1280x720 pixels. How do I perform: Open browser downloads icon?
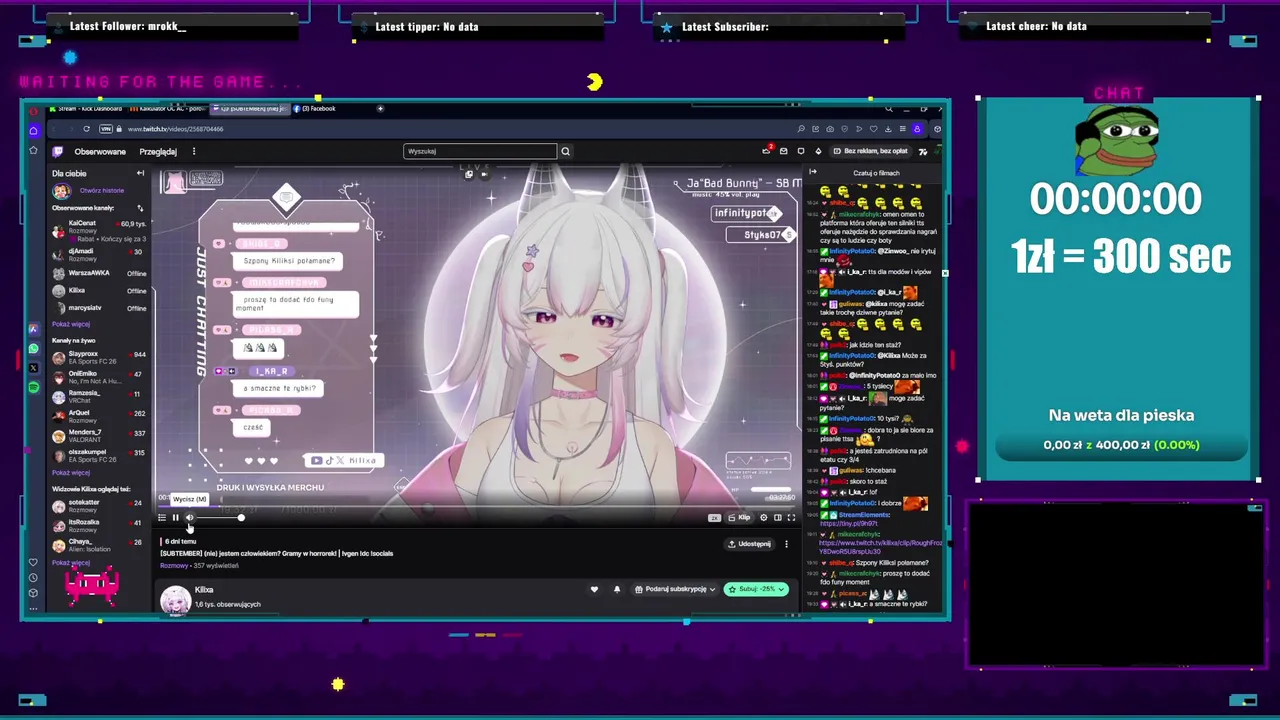click(x=889, y=129)
